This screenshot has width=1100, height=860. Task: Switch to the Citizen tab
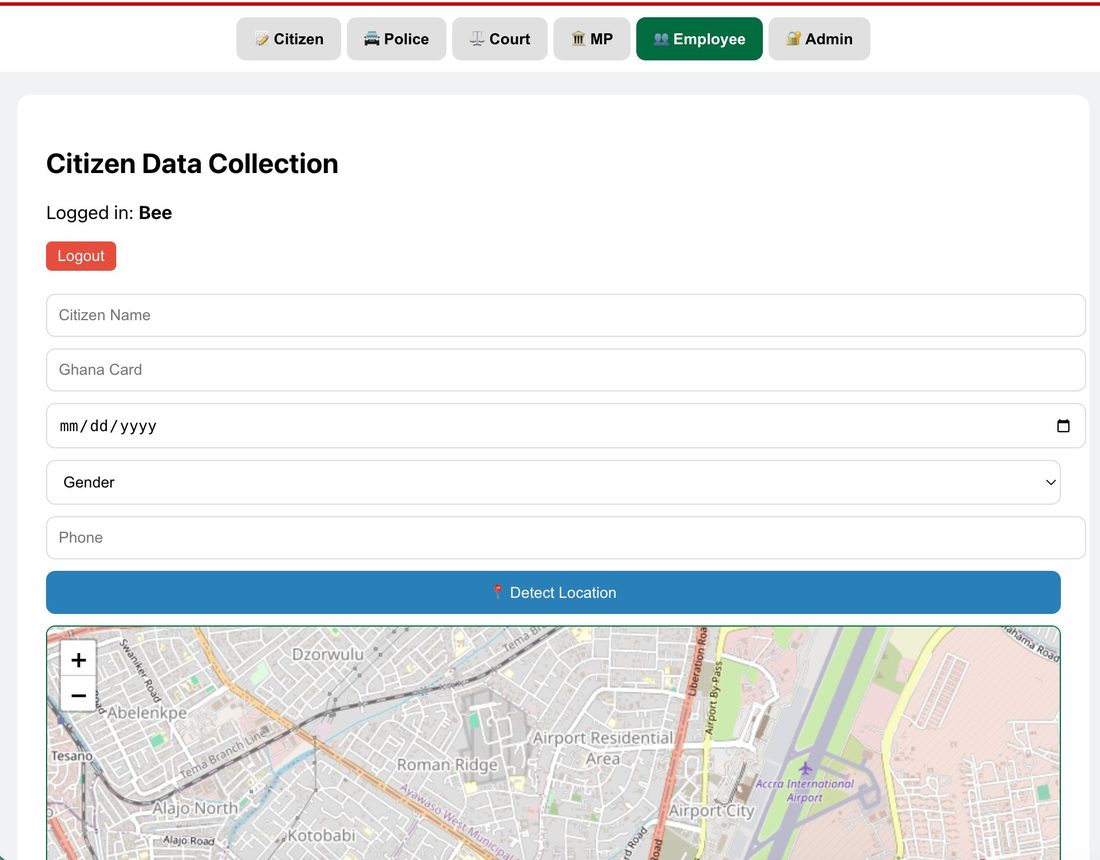click(288, 39)
